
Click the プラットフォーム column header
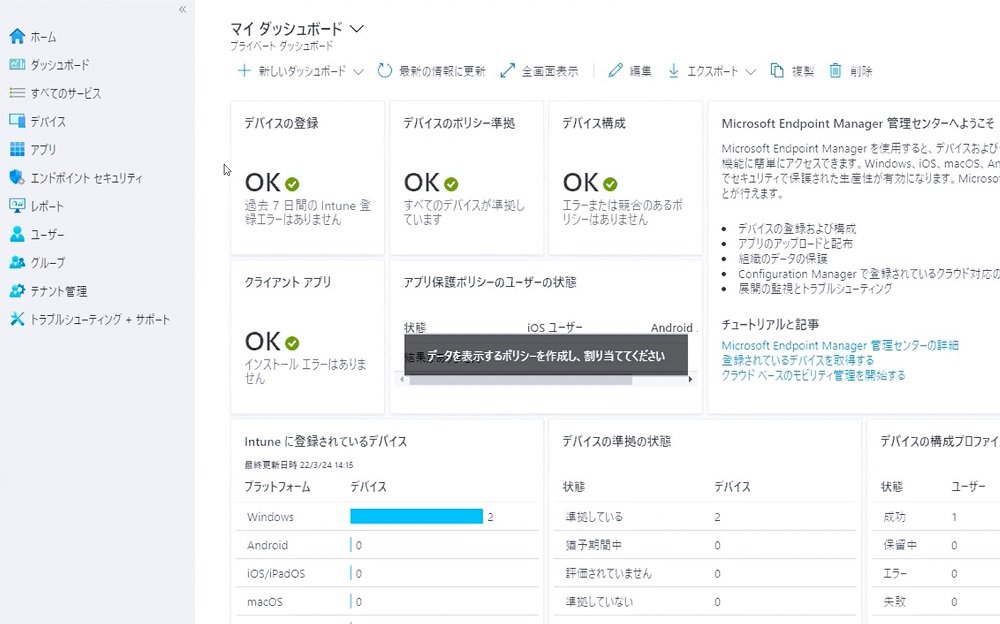(x=277, y=487)
